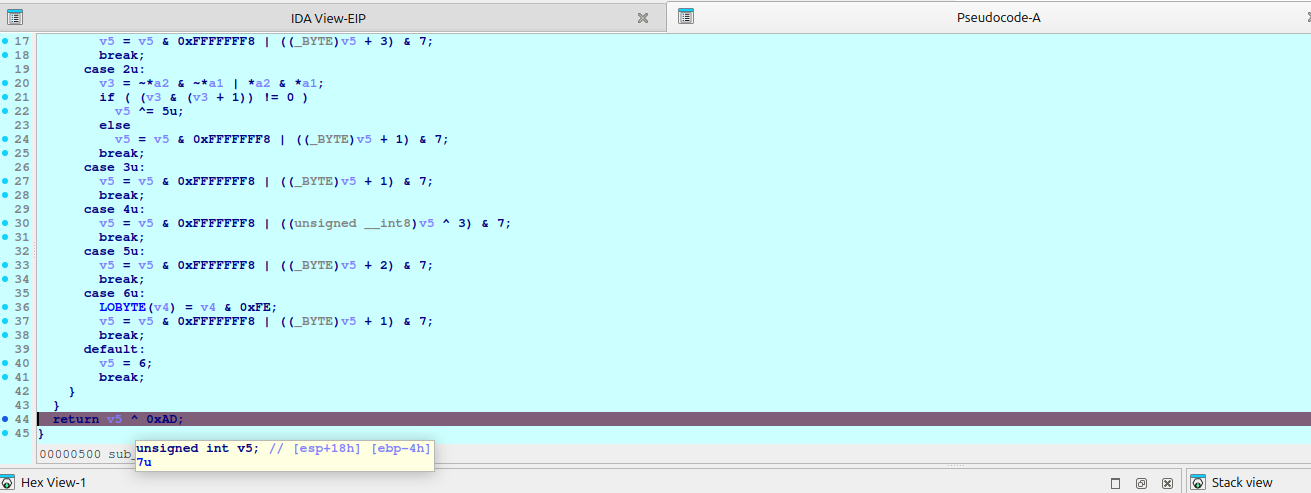1311x493 pixels.
Task: Toggle breakpoint dot on line 36
Action: [x=5, y=307]
